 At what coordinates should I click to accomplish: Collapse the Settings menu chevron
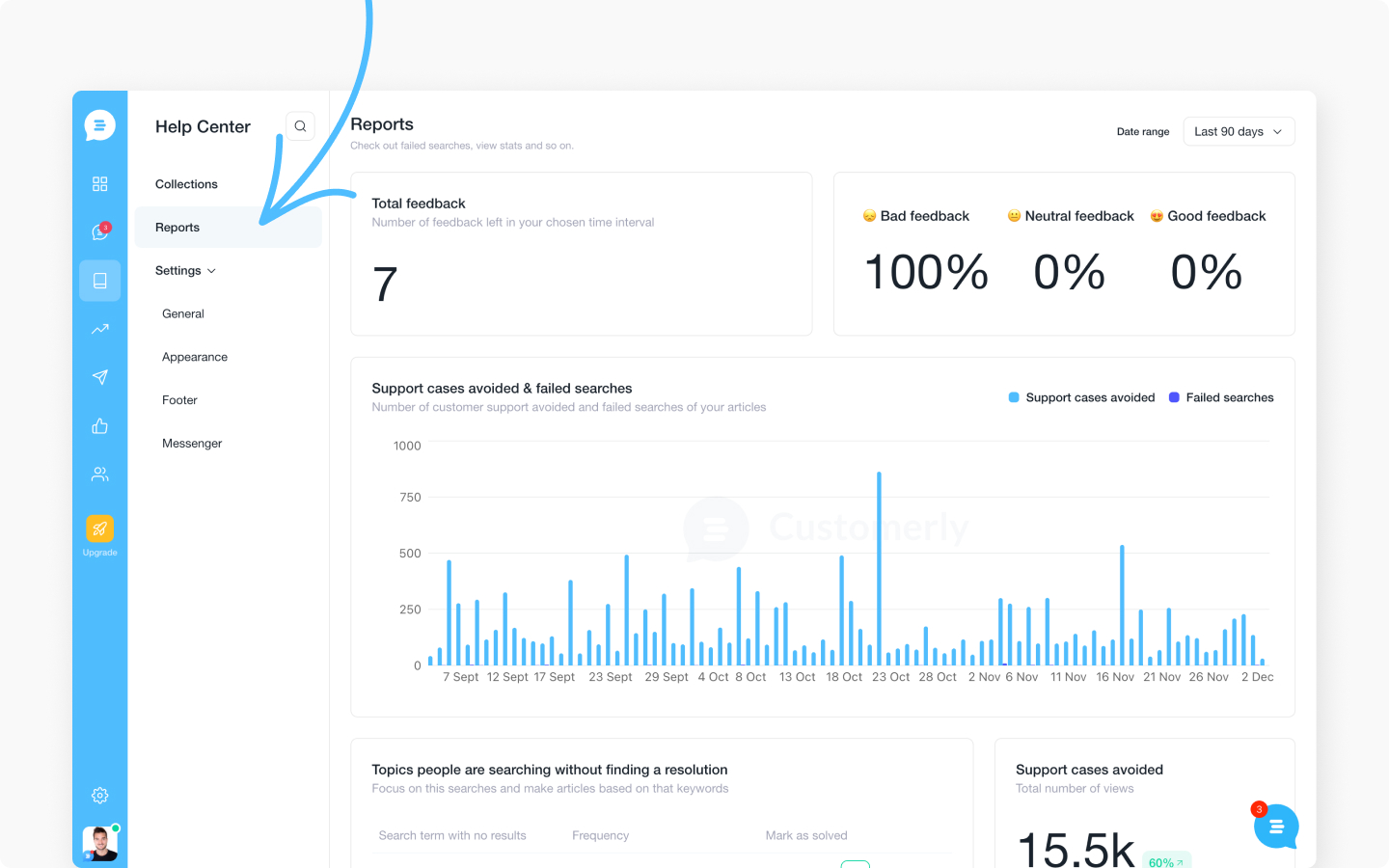point(211,271)
